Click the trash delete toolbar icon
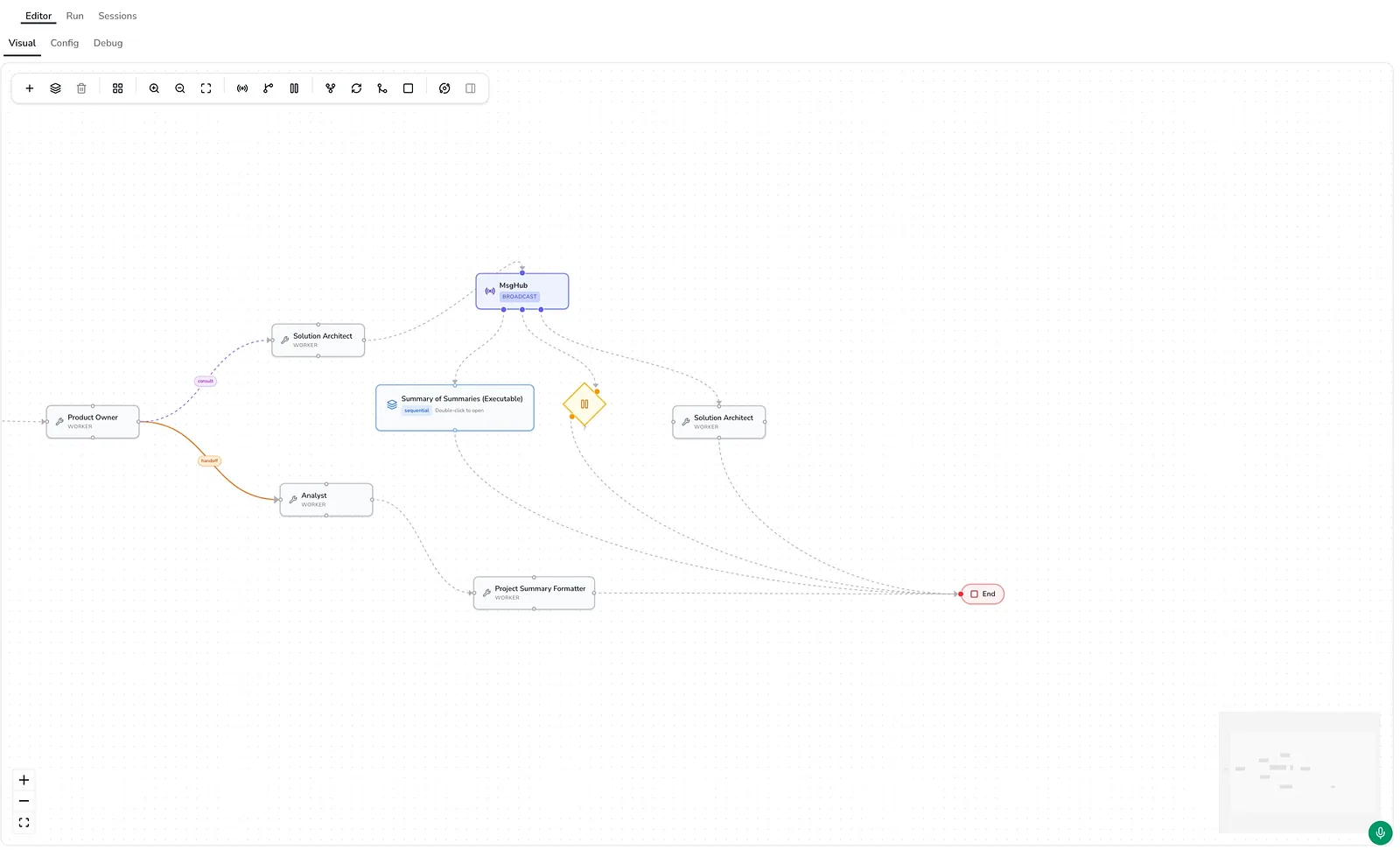Image resolution: width=1400 pixels, height=850 pixels. click(81, 88)
